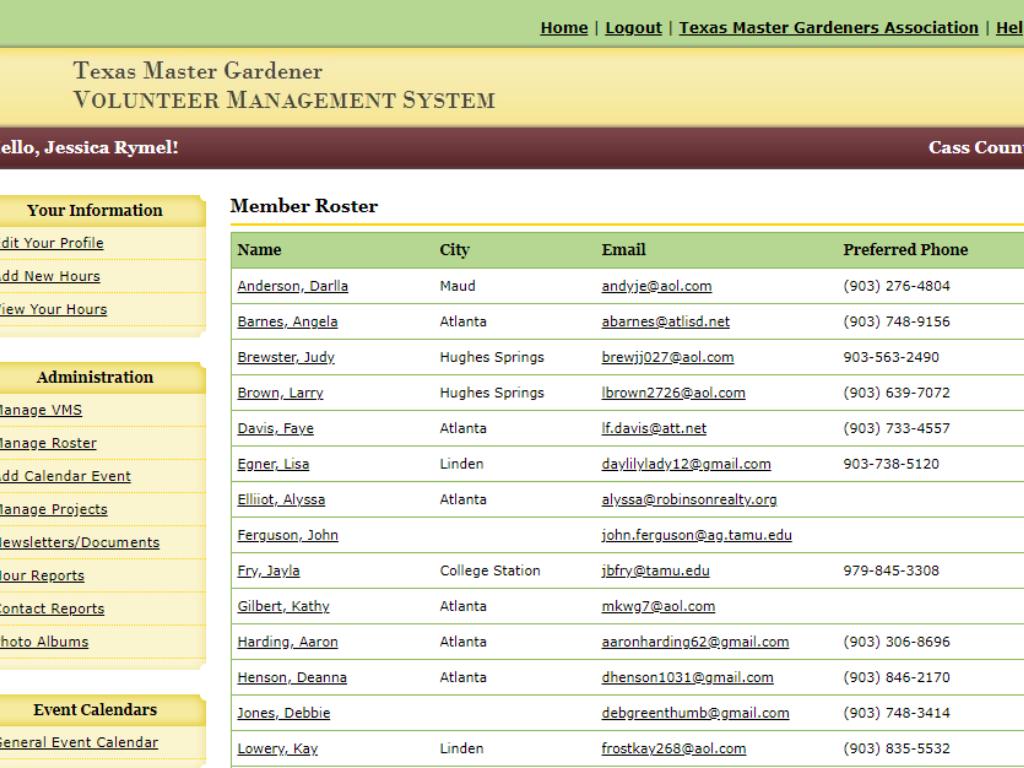Open the Home link in top navigation
The height and width of the screenshot is (768, 1024).
[563, 28]
